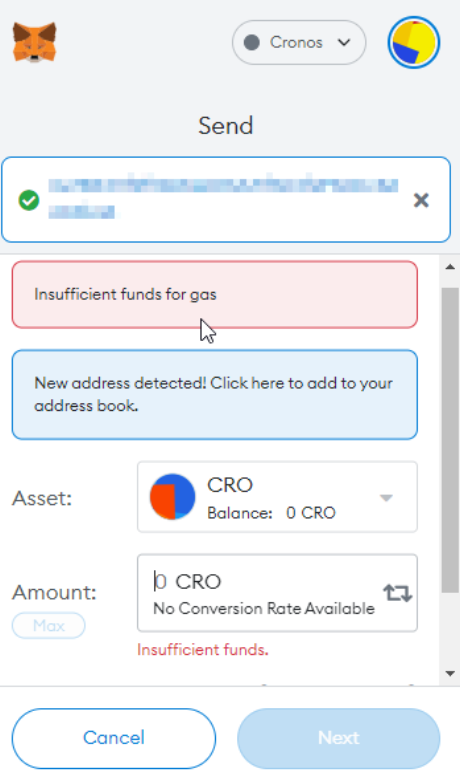Screen dimensions: 460x784
Task: Select the Max amount button
Action: pos(48,626)
